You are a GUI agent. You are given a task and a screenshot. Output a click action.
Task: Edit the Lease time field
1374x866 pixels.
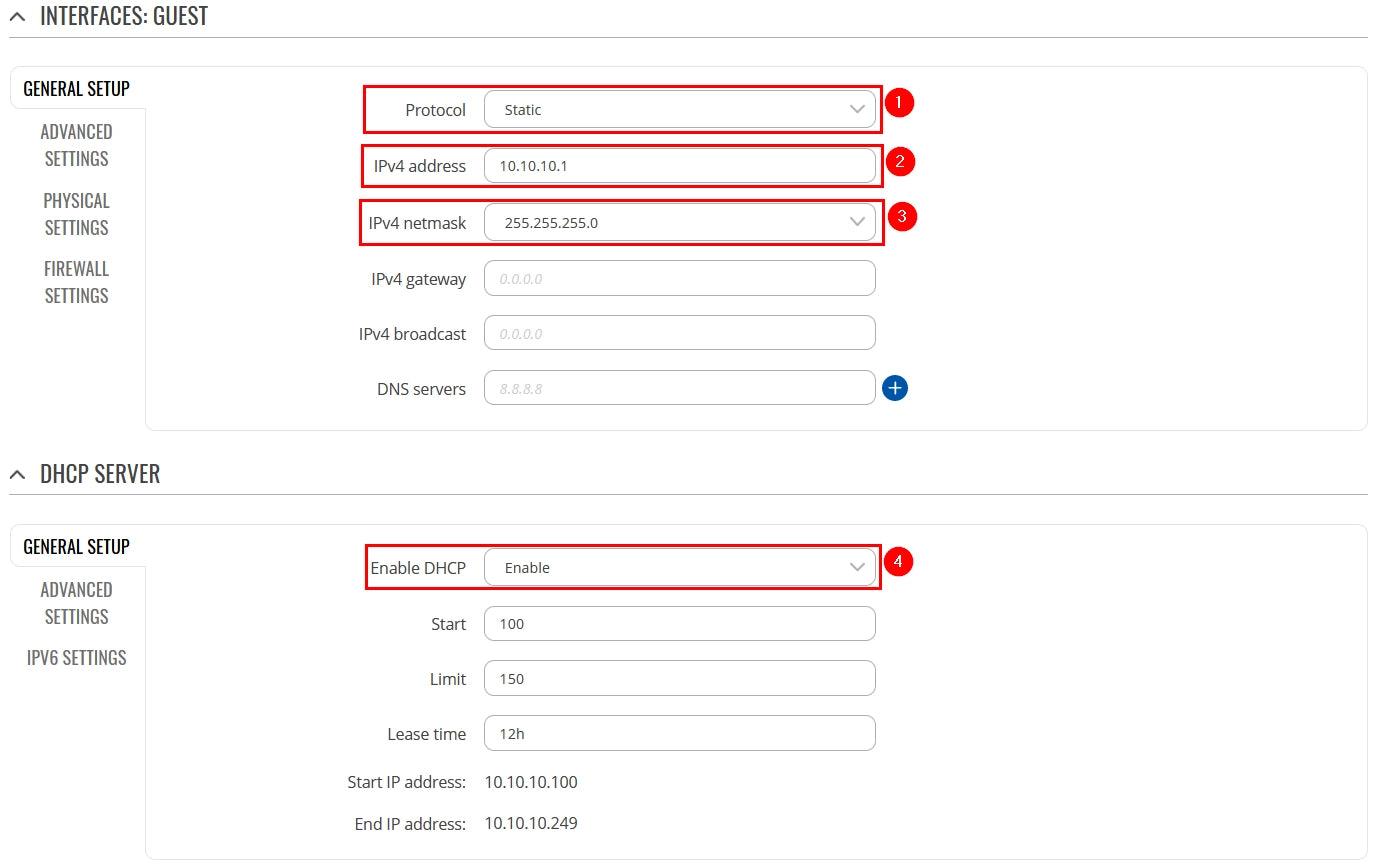click(680, 733)
